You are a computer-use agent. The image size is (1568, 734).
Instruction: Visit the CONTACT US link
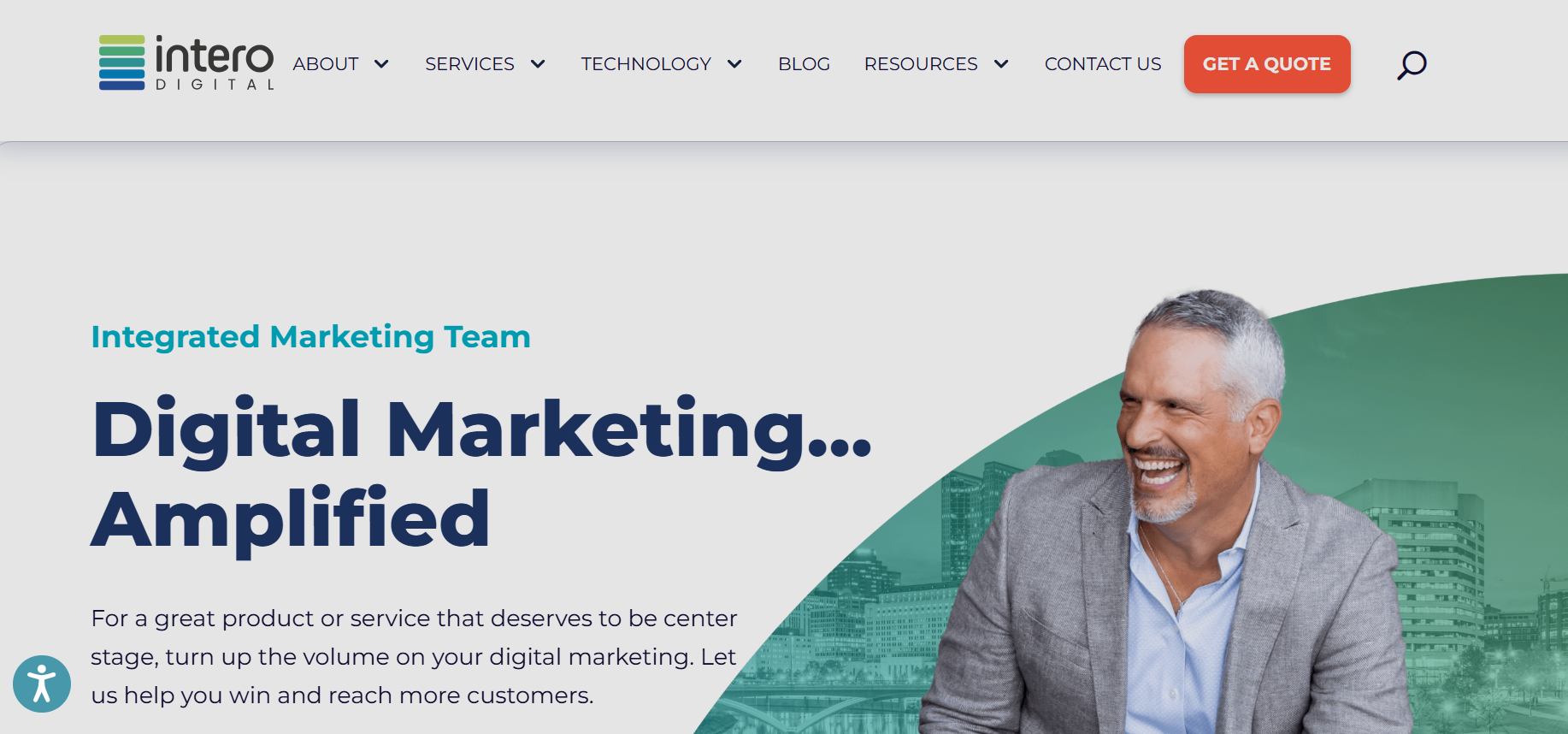1103,64
